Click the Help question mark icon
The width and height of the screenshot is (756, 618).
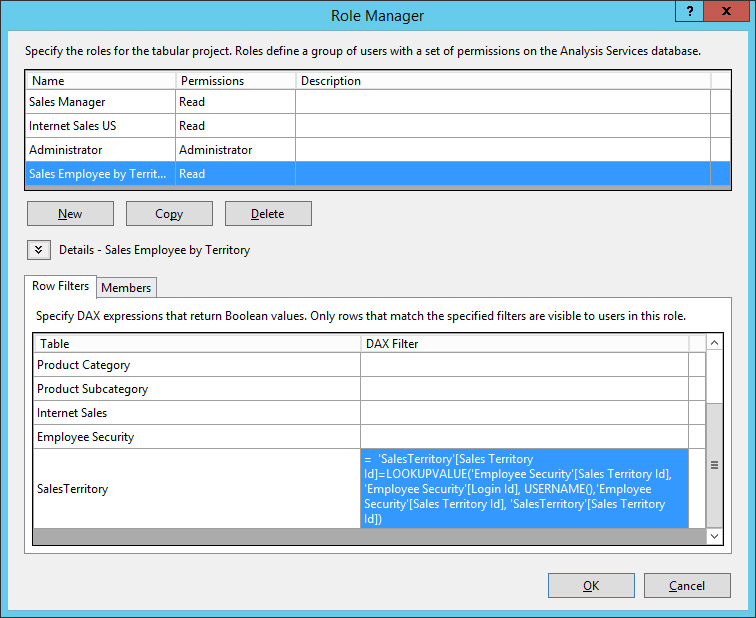coord(690,11)
